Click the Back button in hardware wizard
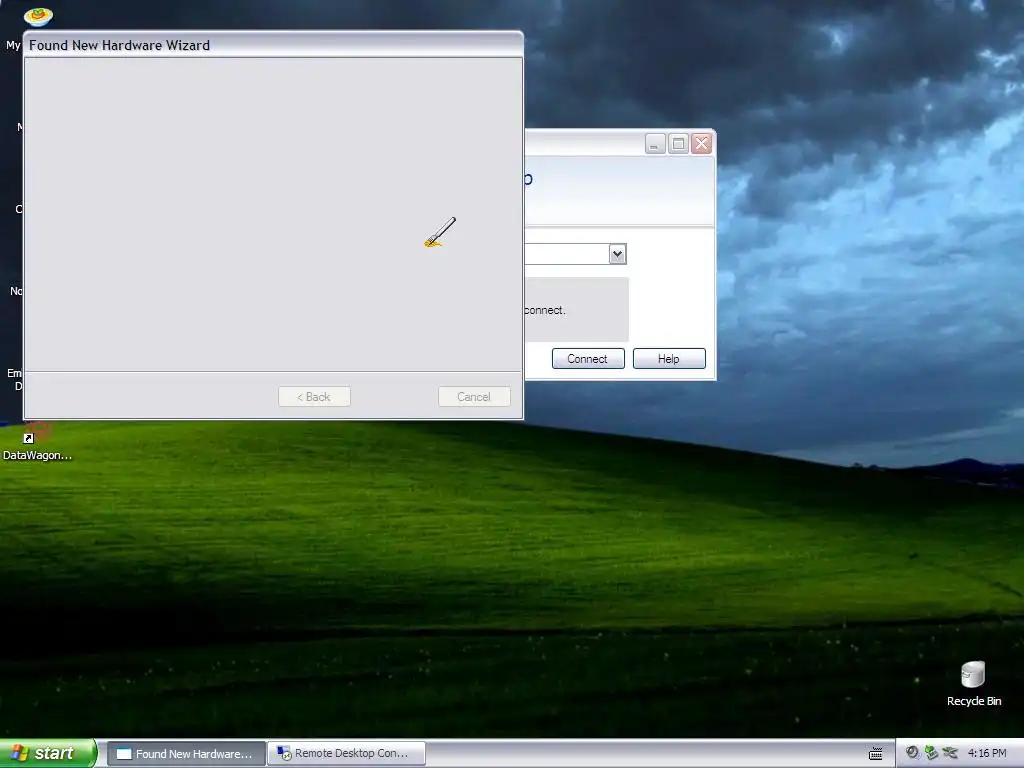Screen dimensions: 1024x768 coord(314,396)
